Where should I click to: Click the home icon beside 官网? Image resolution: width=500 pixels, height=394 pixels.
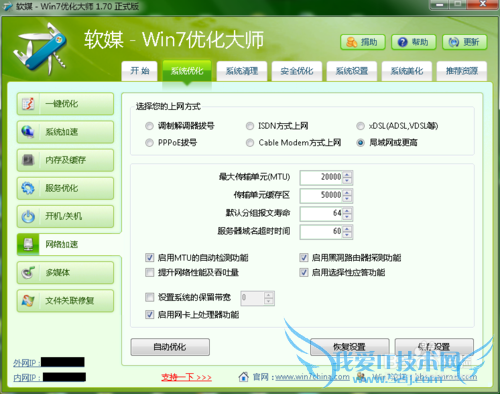point(244,377)
